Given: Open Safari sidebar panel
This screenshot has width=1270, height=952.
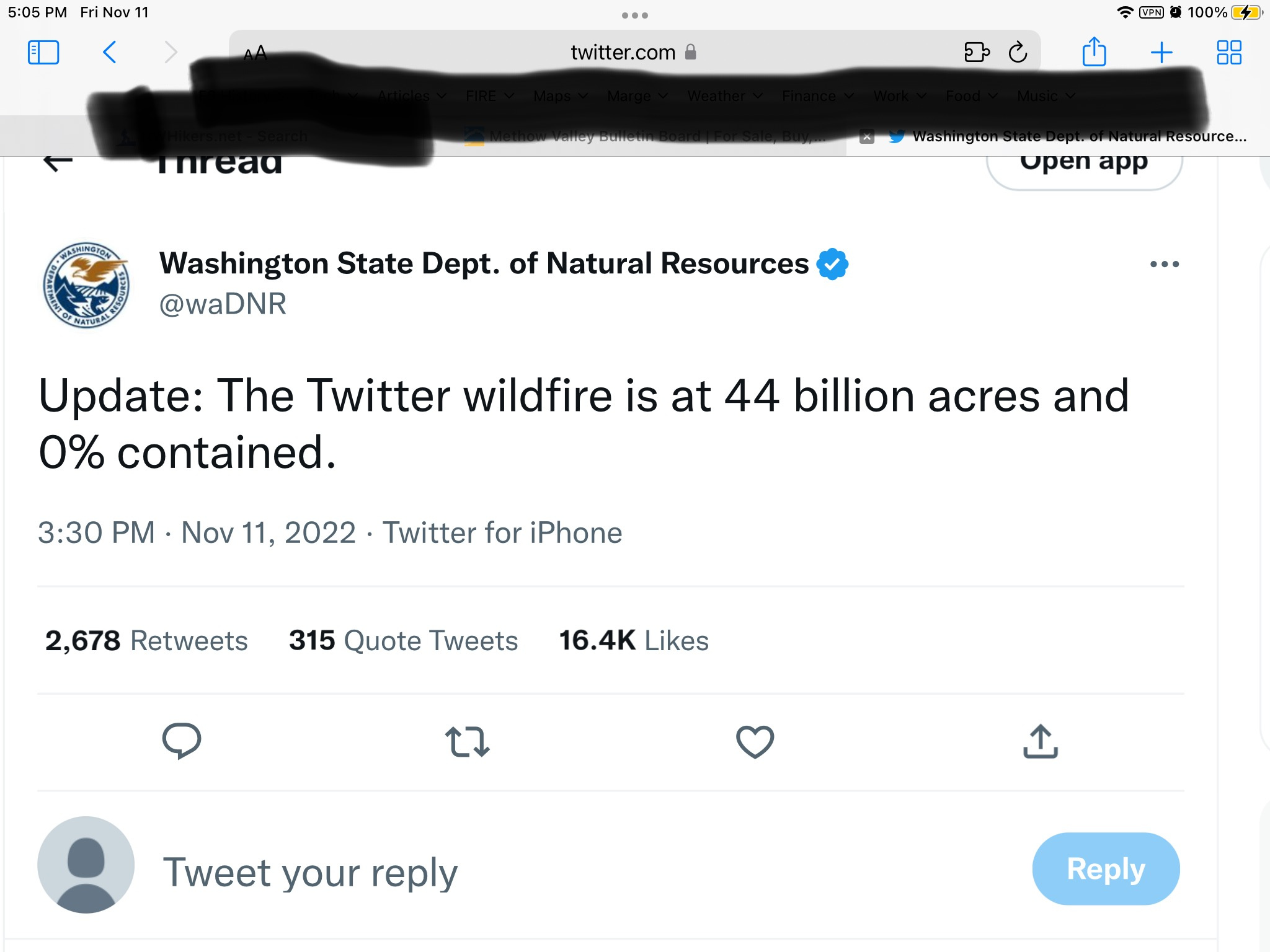Looking at the screenshot, I should 43,53.
